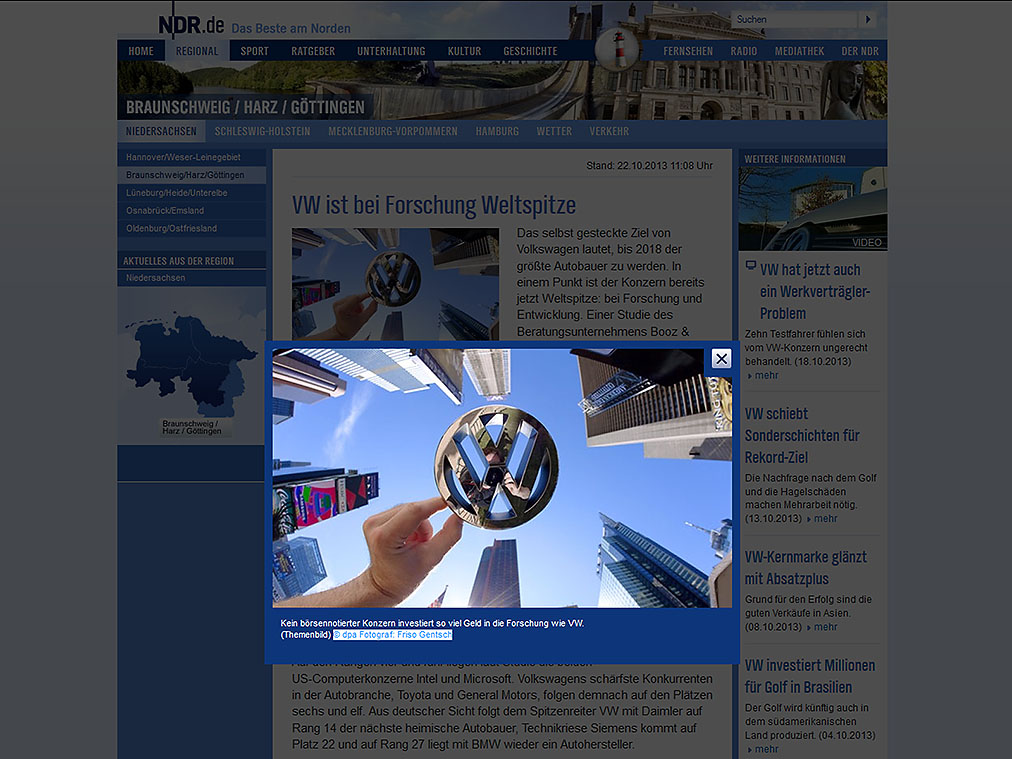Click the 'Das Beste am Norden' slogan

pyautogui.click(x=291, y=28)
